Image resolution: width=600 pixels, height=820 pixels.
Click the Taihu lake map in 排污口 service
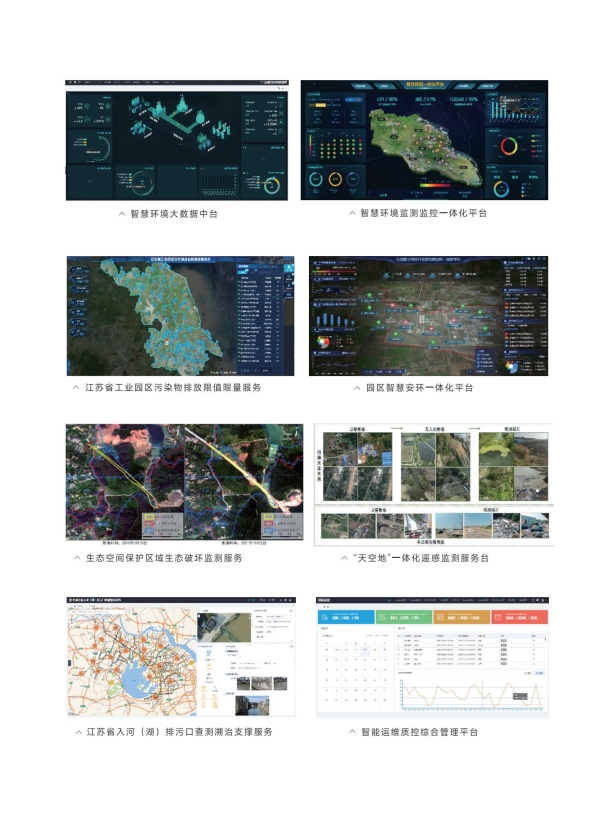click(132, 662)
